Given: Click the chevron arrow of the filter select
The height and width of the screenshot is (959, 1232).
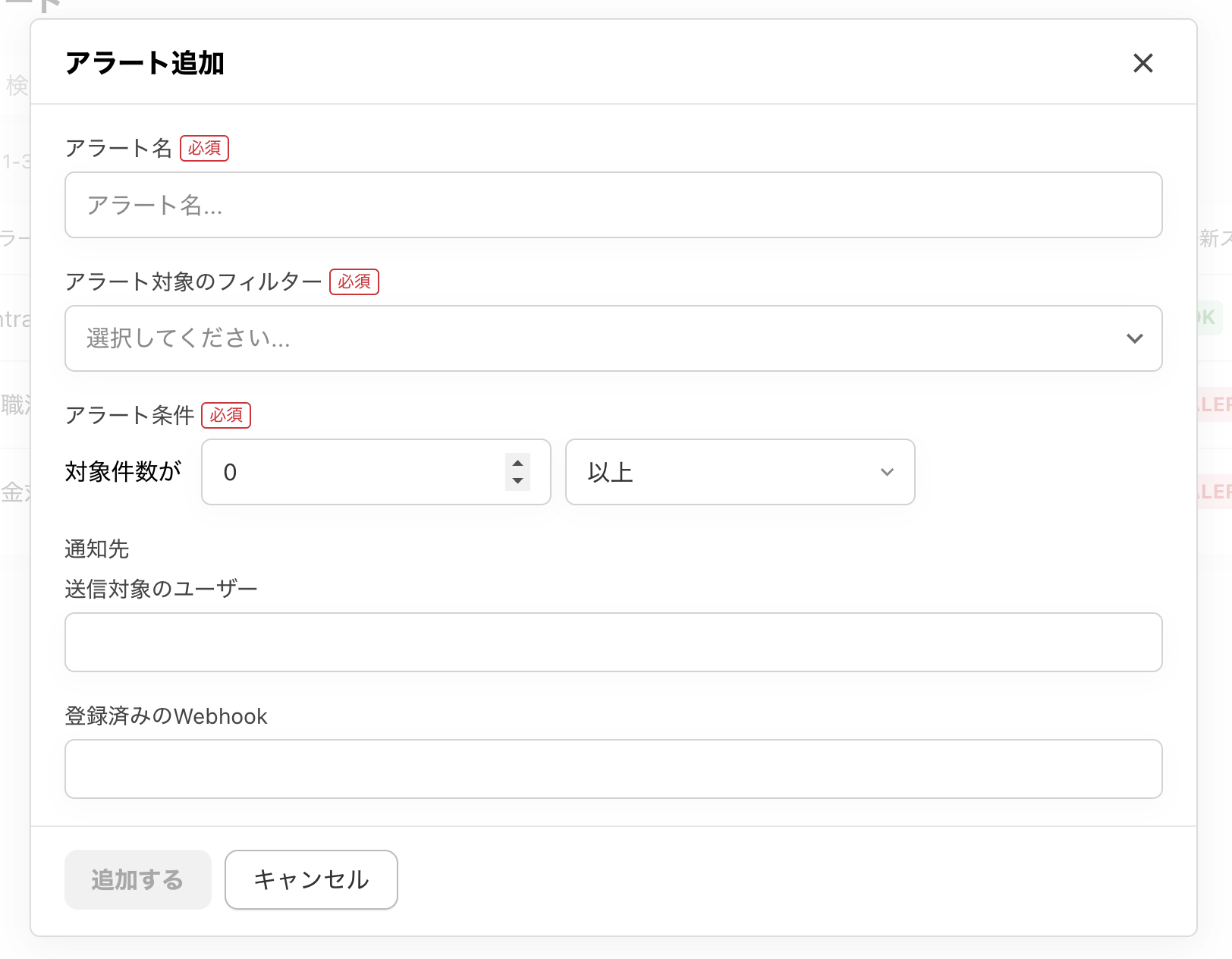Looking at the screenshot, I should click(1134, 338).
